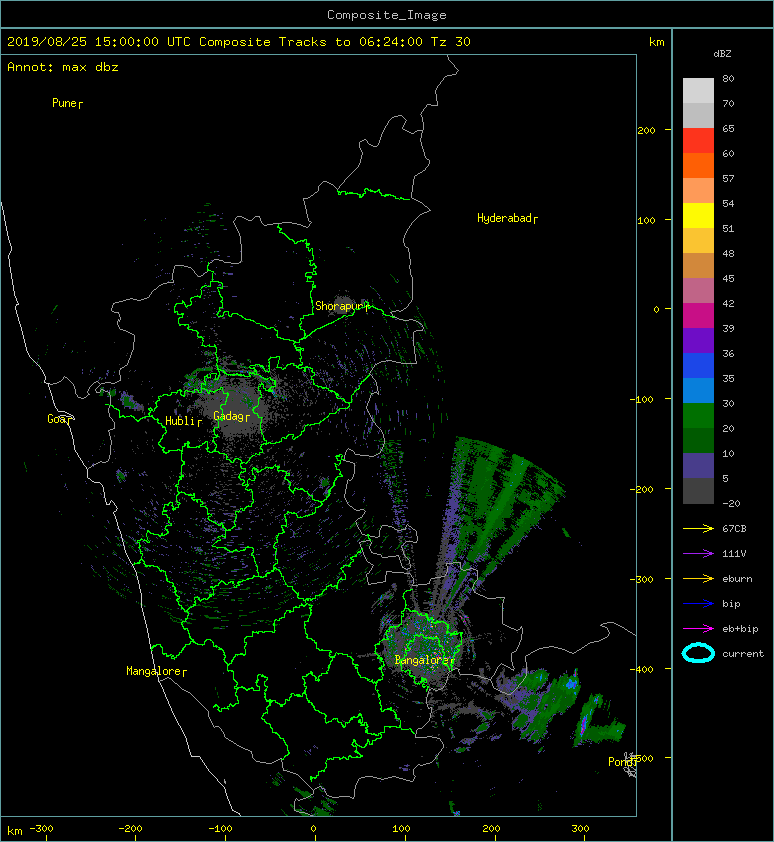Click the Pond city label near map edge
This screenshot has width=774, height=842.
click(x=622, y=761)
